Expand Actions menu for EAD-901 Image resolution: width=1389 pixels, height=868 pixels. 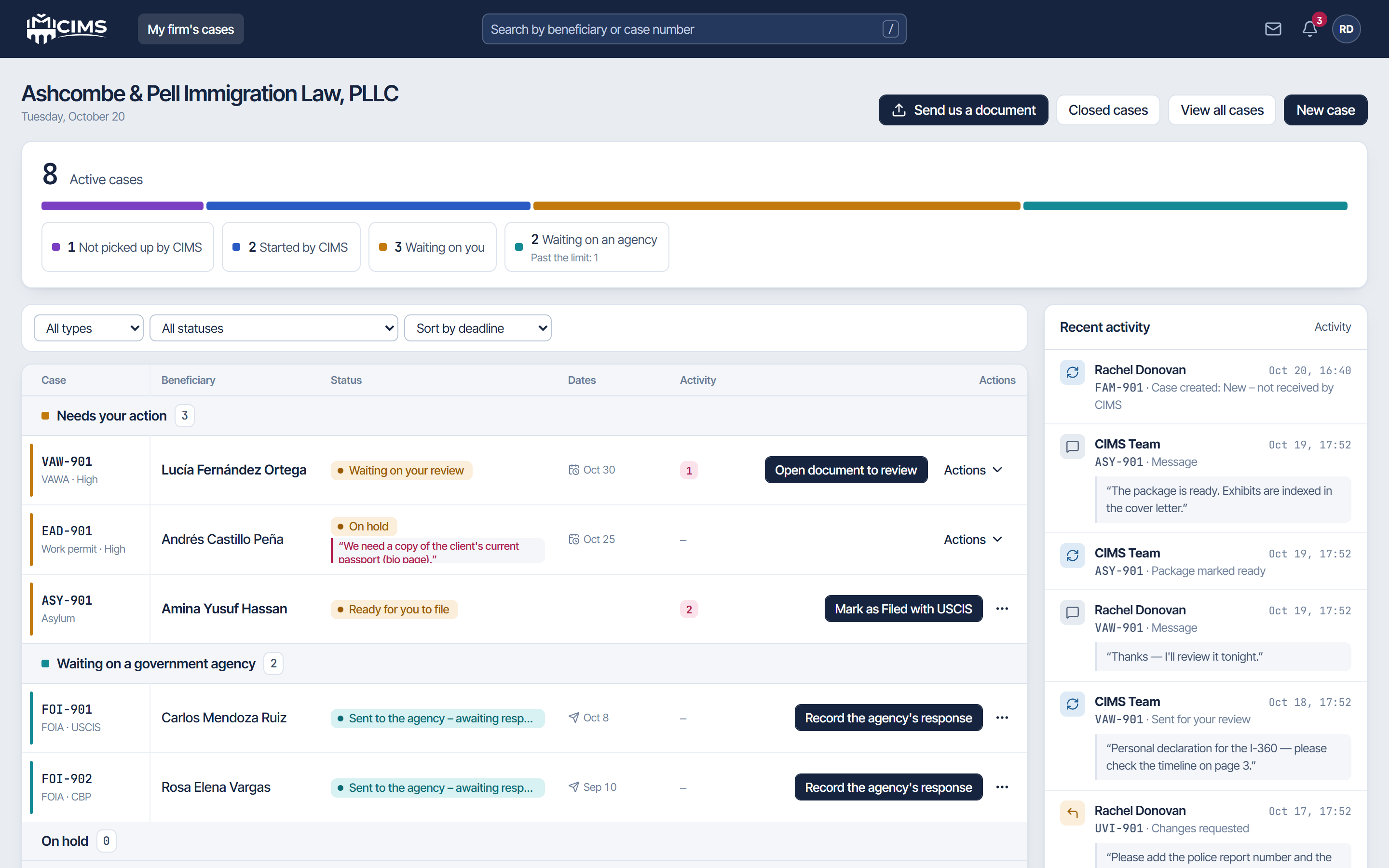point(973,540)
